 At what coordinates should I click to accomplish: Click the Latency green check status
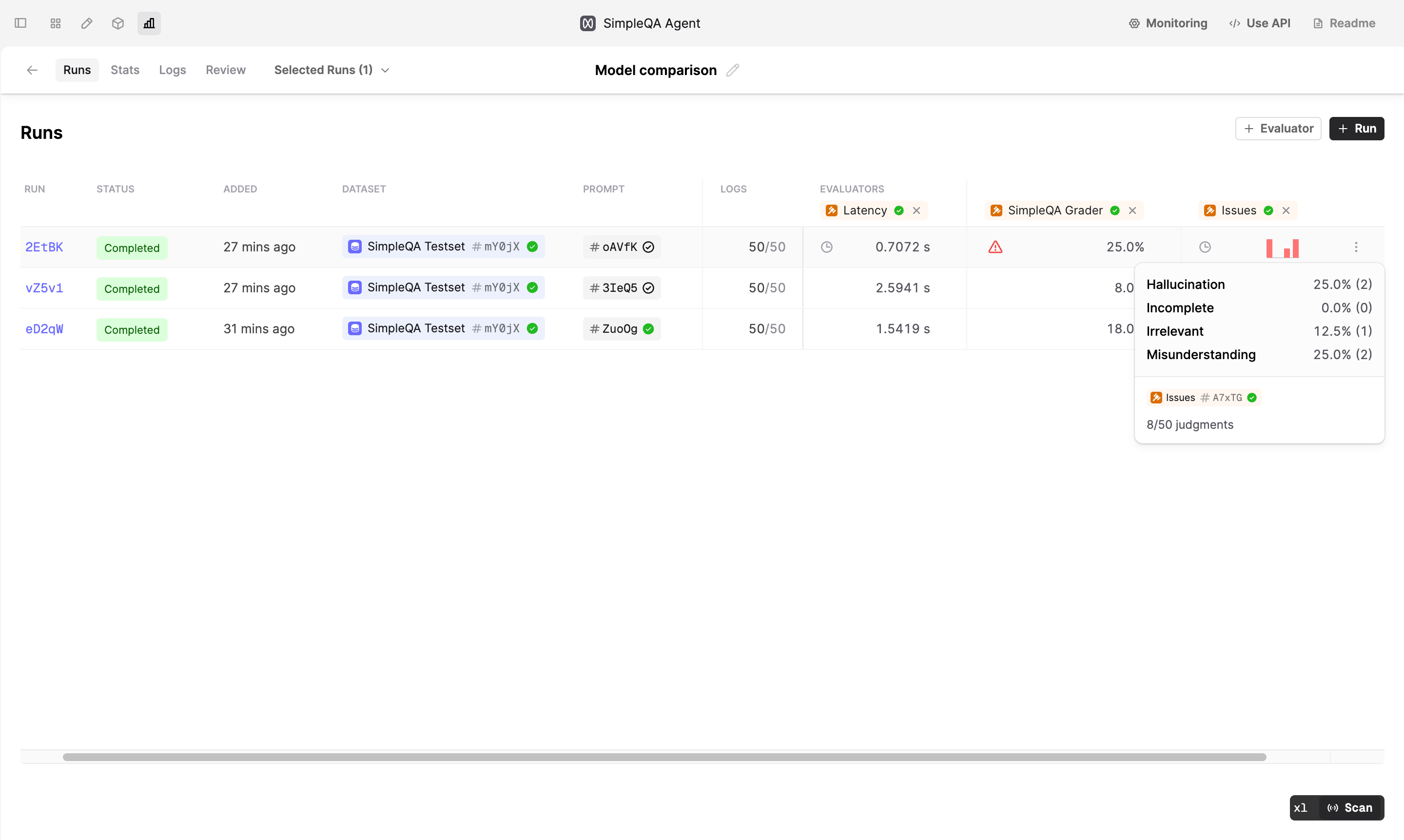(899, 210)
